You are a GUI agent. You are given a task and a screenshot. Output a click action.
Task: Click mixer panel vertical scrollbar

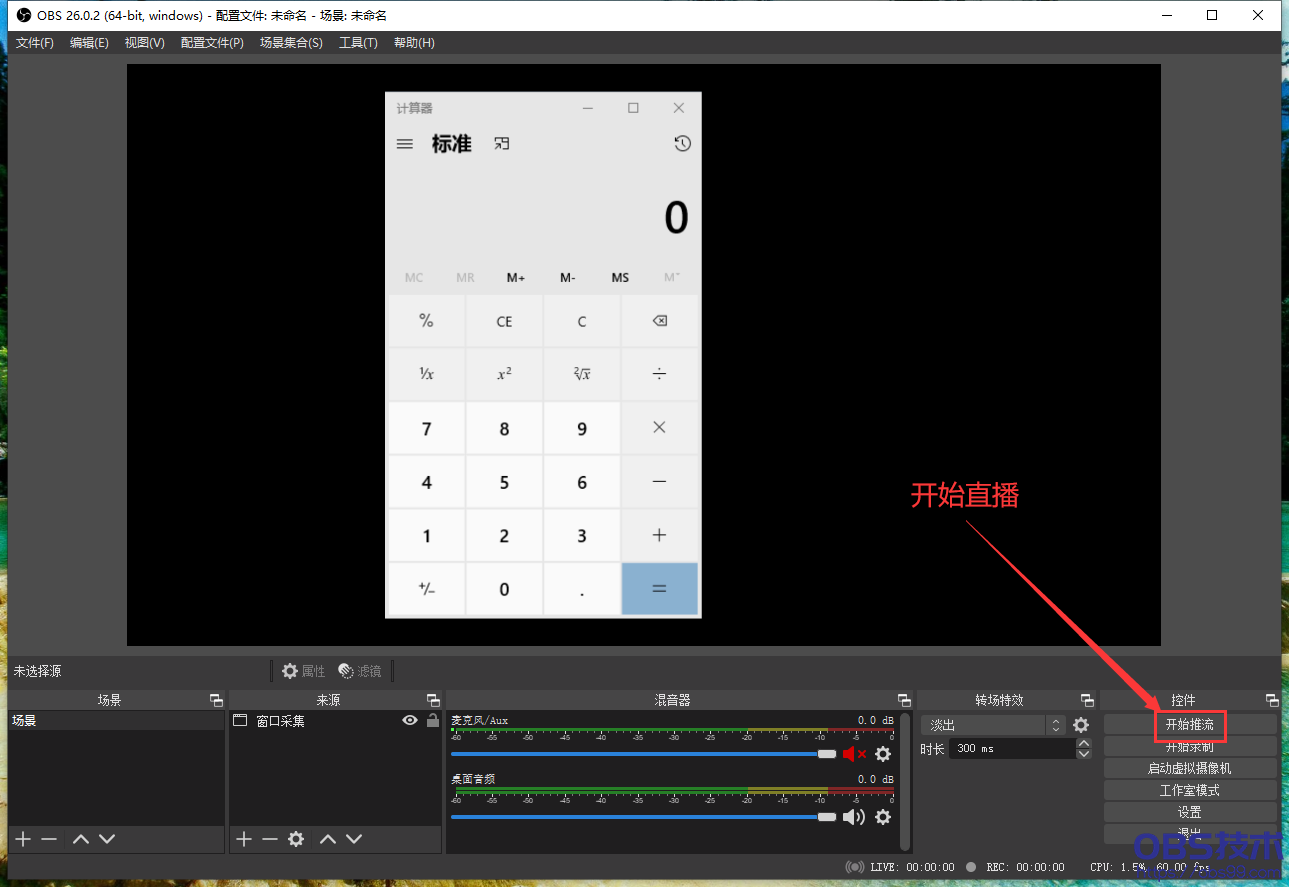coord(905,781)
